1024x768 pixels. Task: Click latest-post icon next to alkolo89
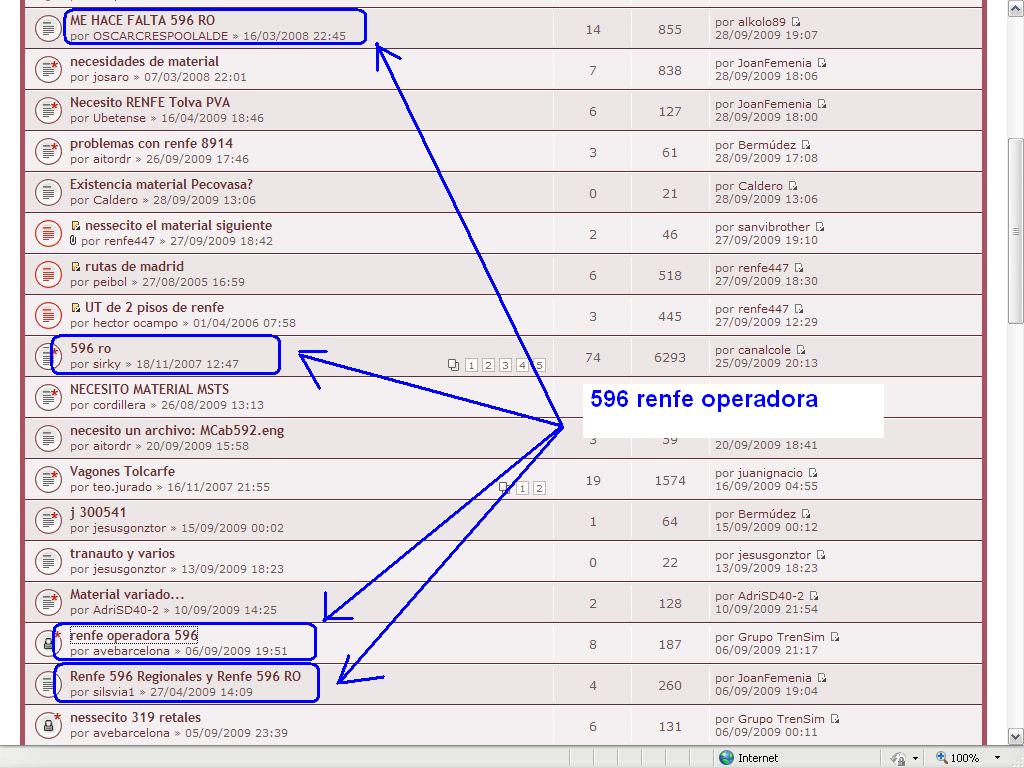tap(797, 22)
